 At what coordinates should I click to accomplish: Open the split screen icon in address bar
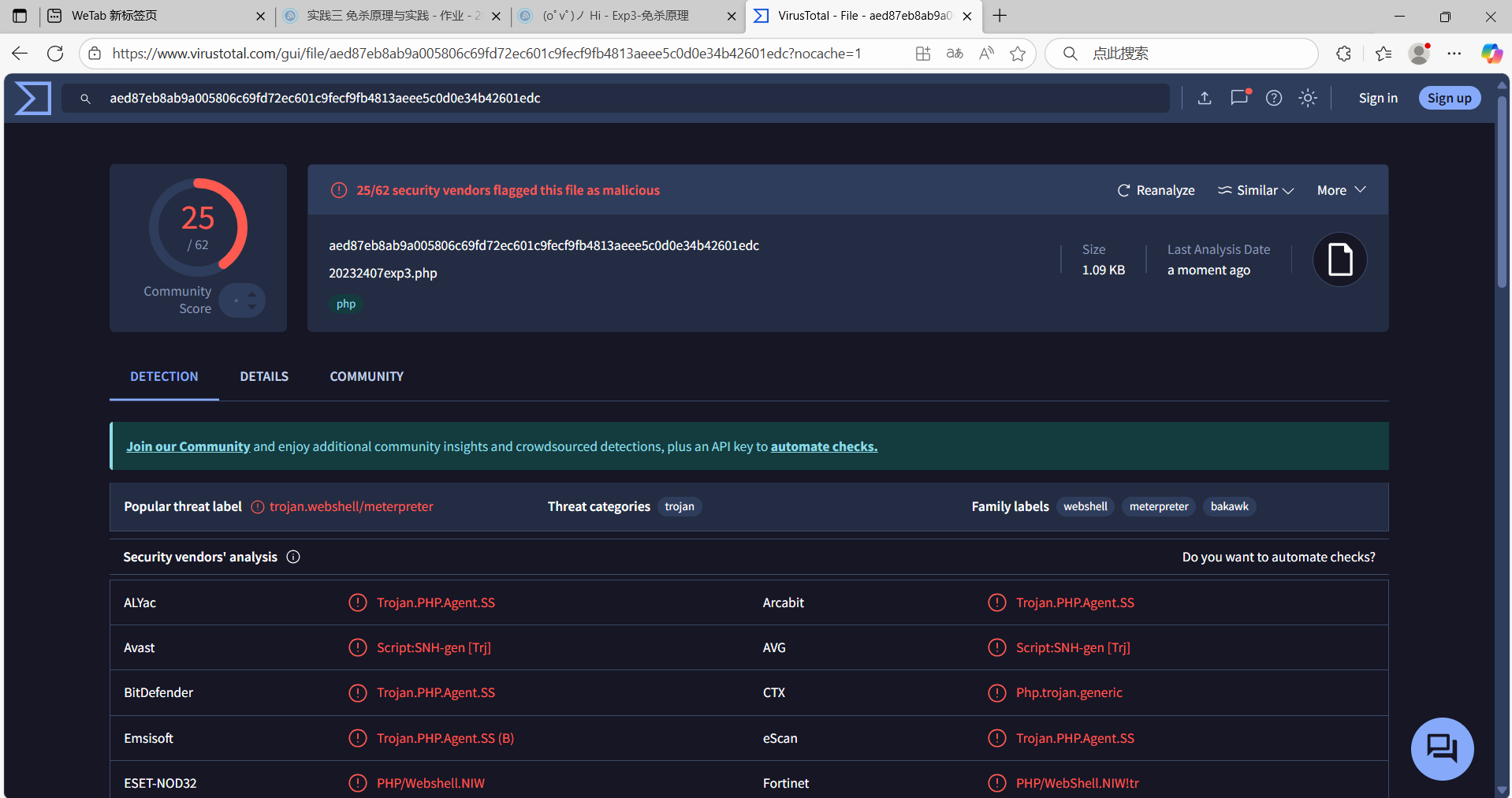pos(923,54)
